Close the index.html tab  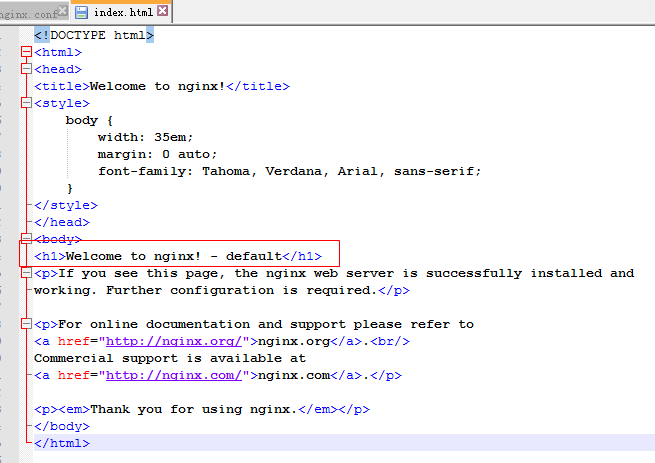163,11
